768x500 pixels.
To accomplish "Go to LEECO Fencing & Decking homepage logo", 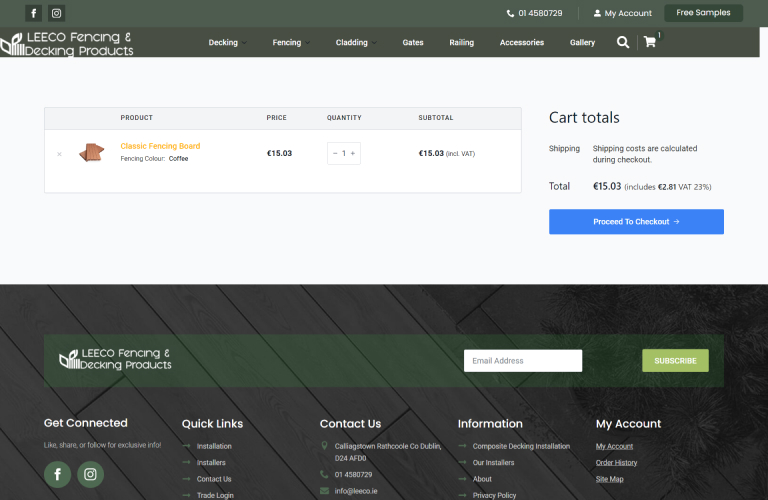I will (x=67, y=44).
